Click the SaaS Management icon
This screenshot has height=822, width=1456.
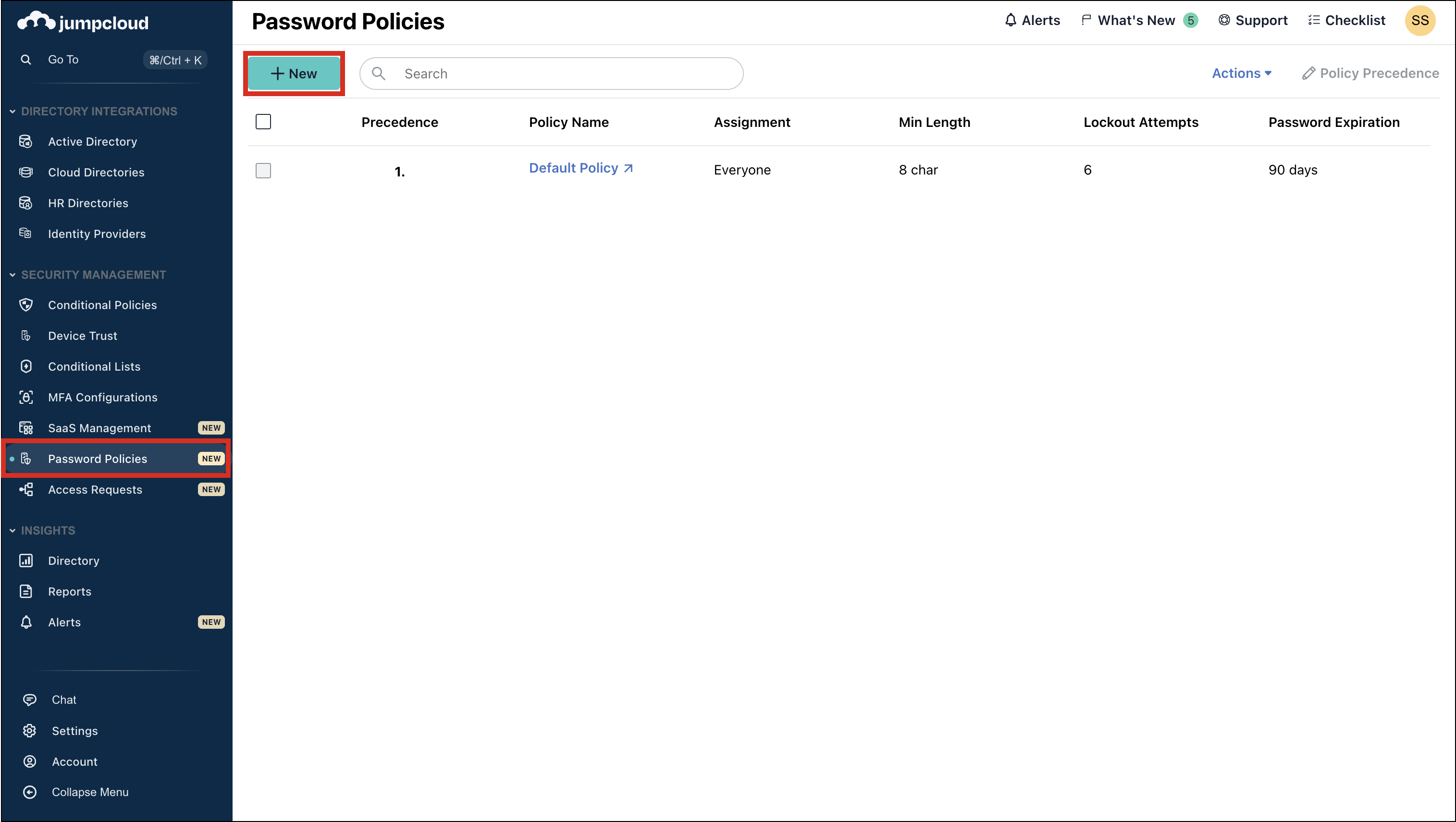tap(26, 428)
